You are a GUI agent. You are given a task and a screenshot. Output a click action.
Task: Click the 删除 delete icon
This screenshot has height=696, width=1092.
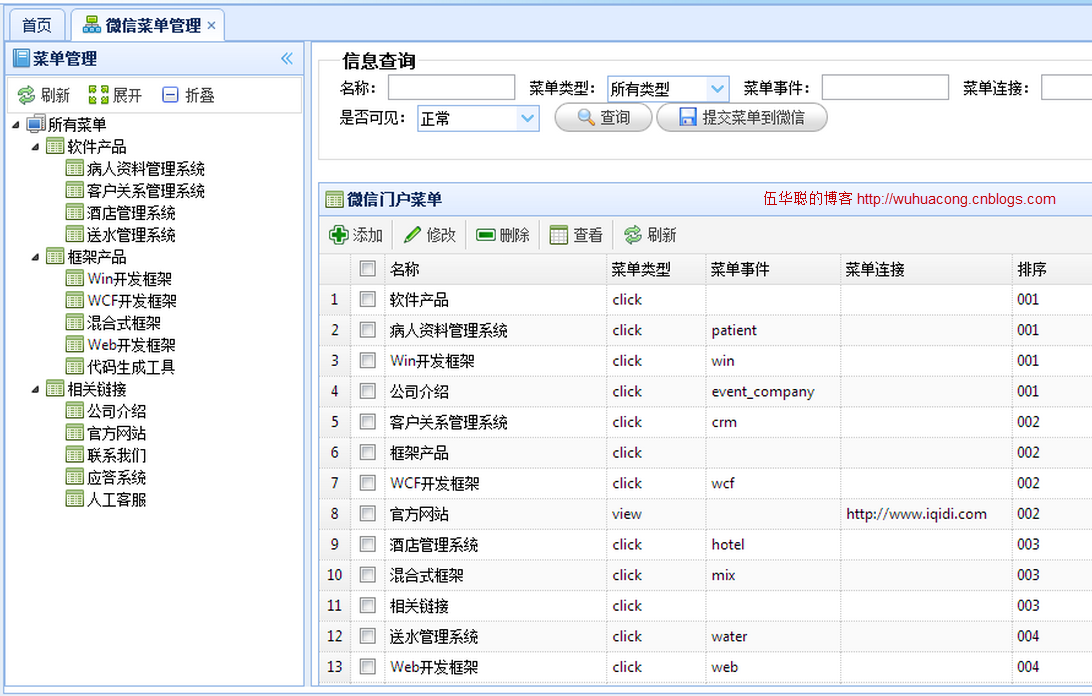pos(485,235)
